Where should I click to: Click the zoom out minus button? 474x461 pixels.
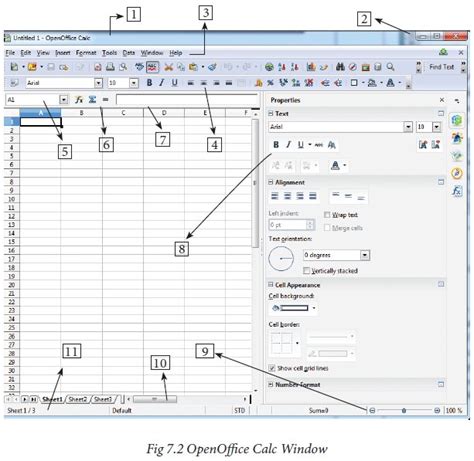372,411
